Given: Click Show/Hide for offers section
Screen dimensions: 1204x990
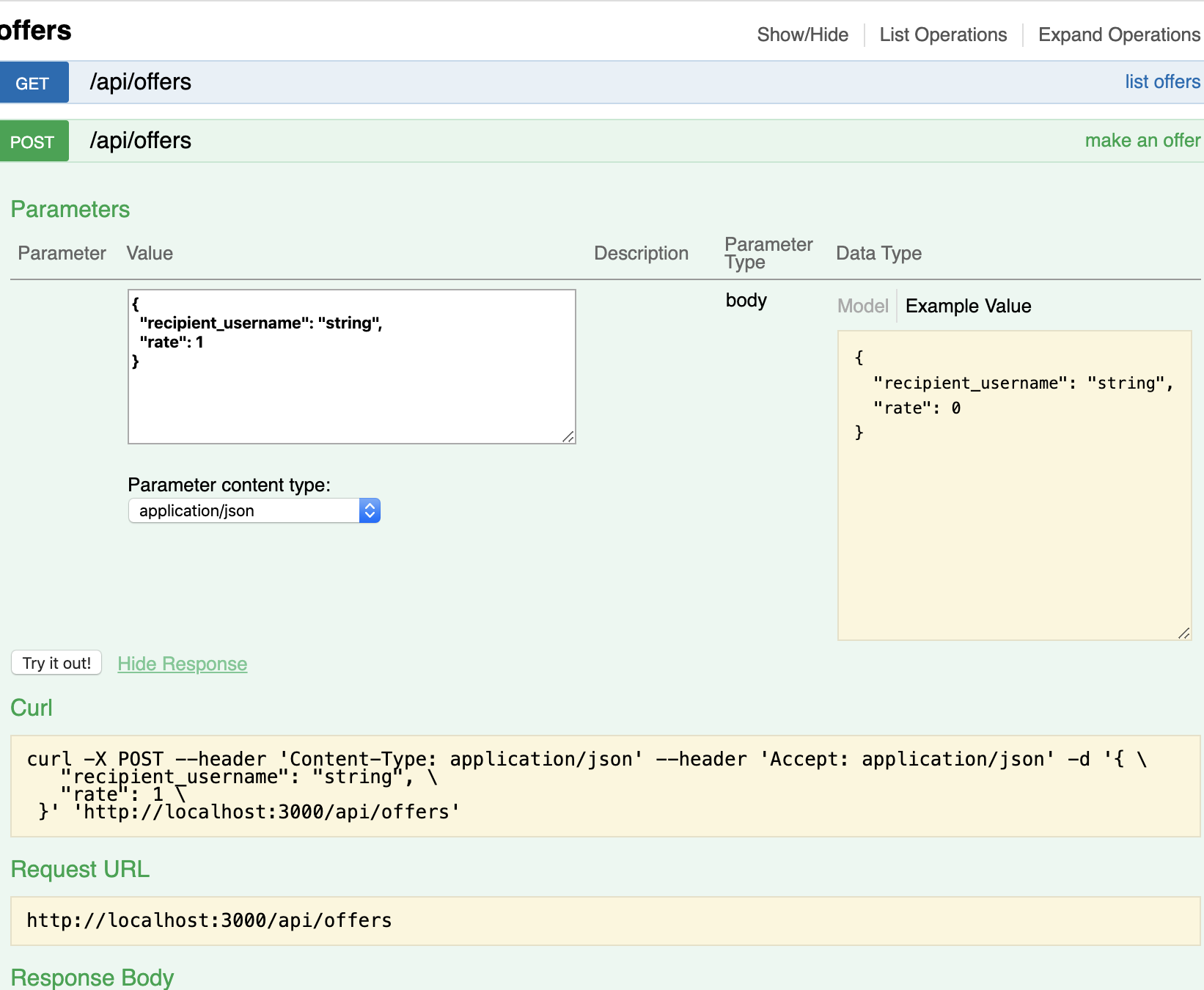Looking at the screenshot, I should click(x=802, y=35).
